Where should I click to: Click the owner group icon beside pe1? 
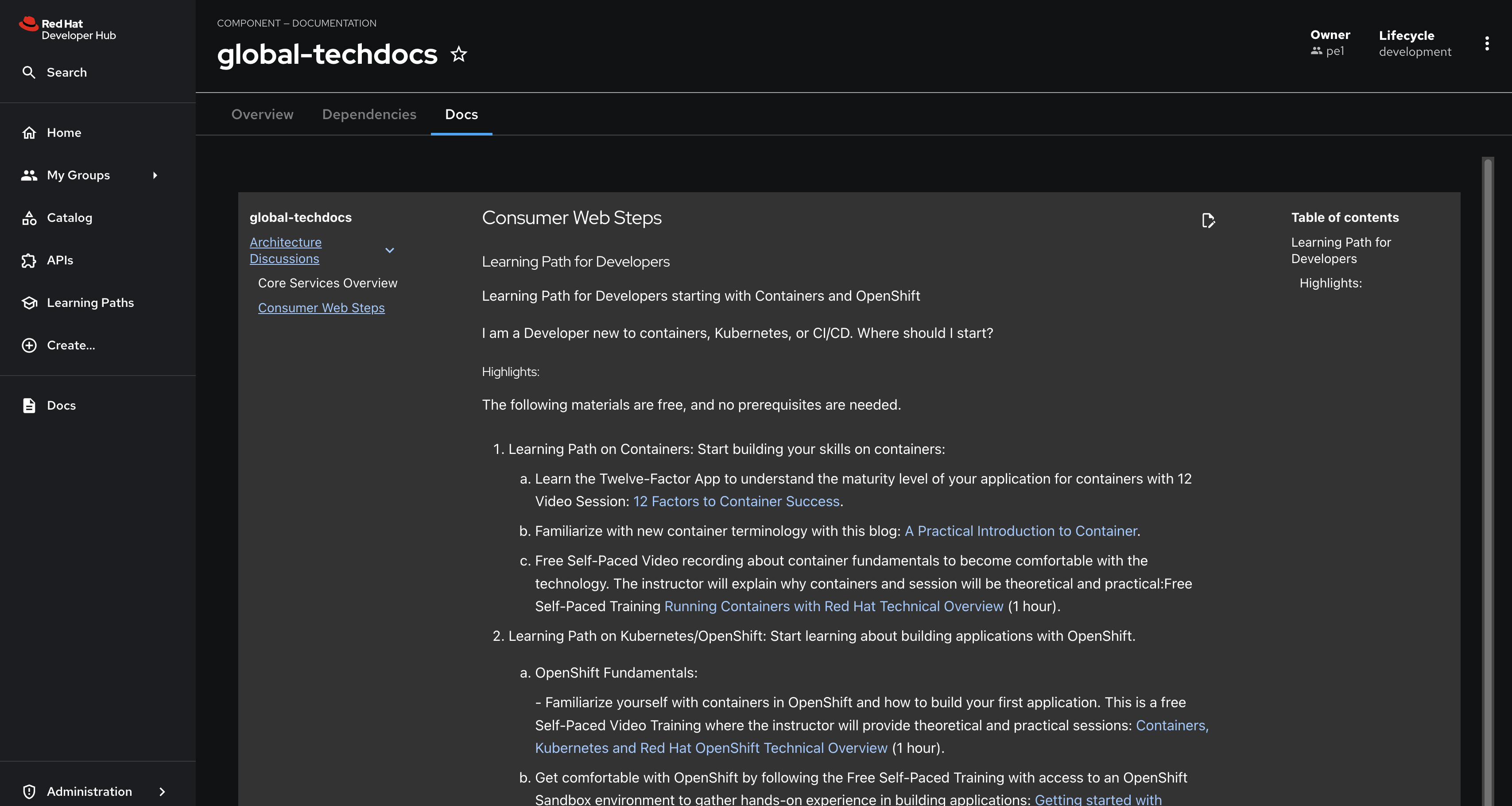[1316, 51]
